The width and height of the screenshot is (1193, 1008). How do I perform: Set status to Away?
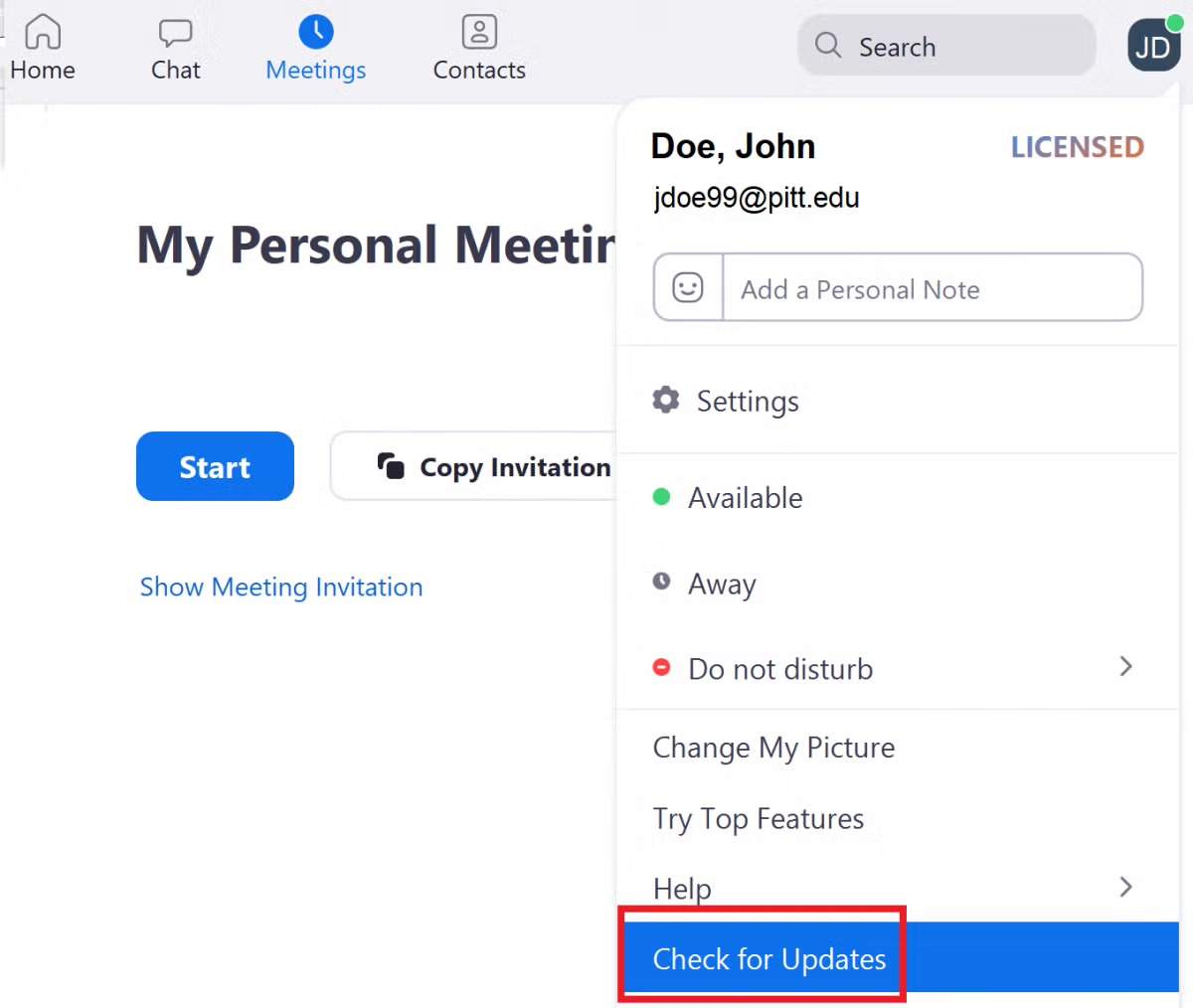point(722,584)
